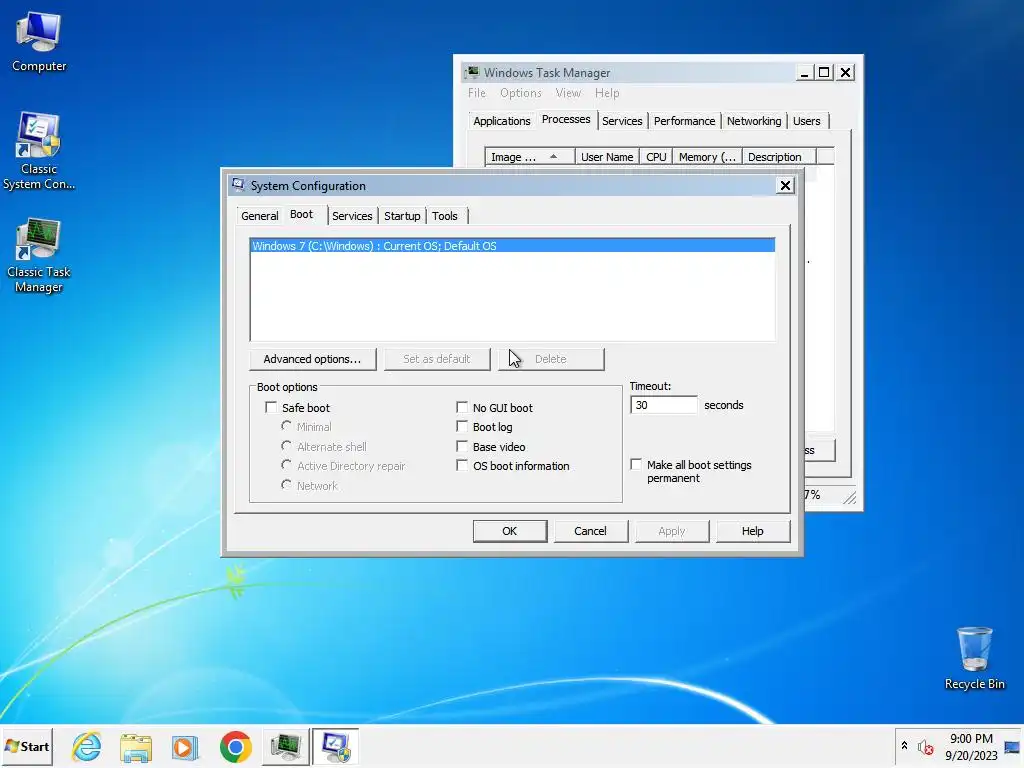Open the Tools tab

point(445,216)
